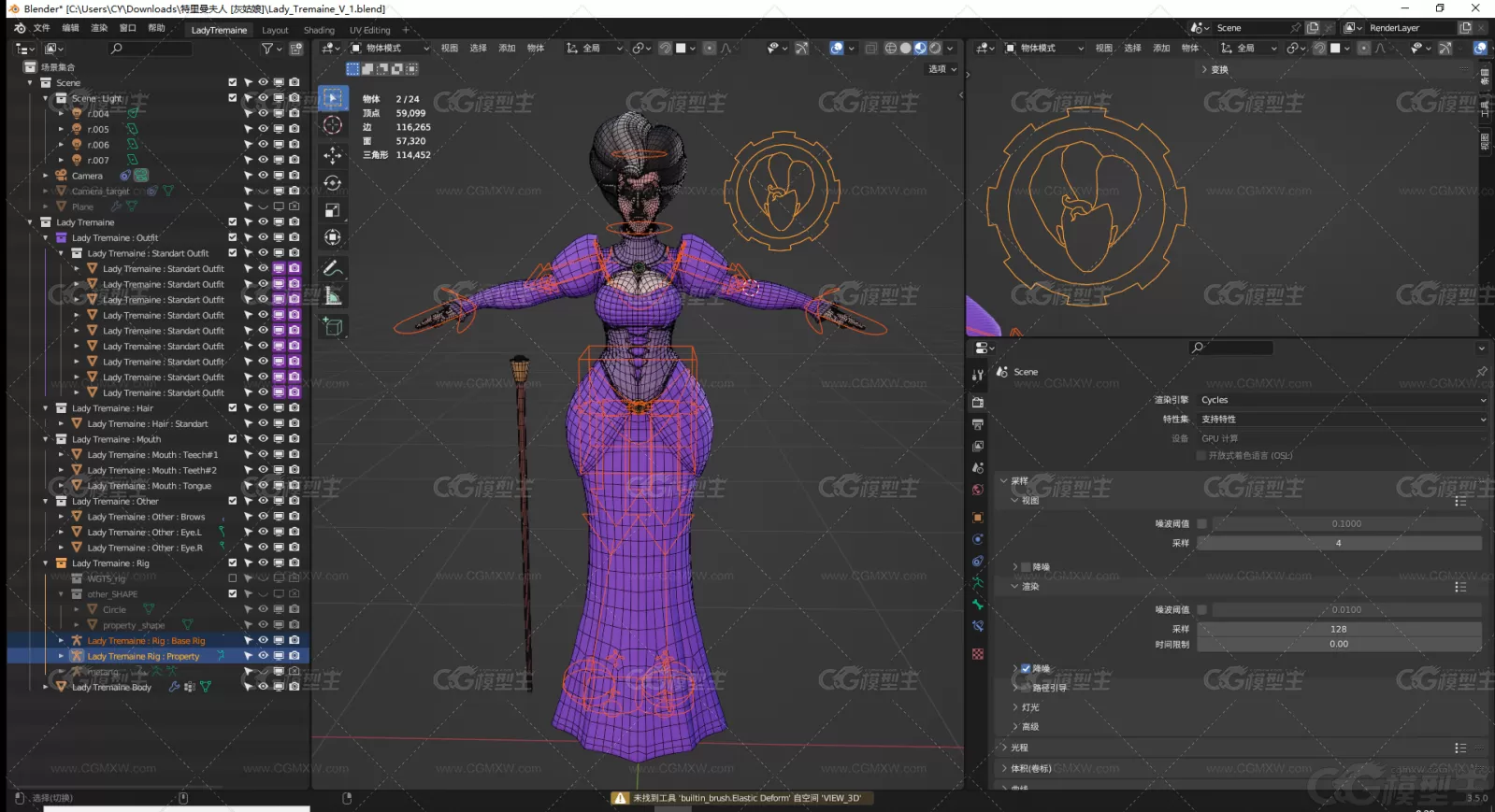Select the Add Cube tool

click(333, 326)
